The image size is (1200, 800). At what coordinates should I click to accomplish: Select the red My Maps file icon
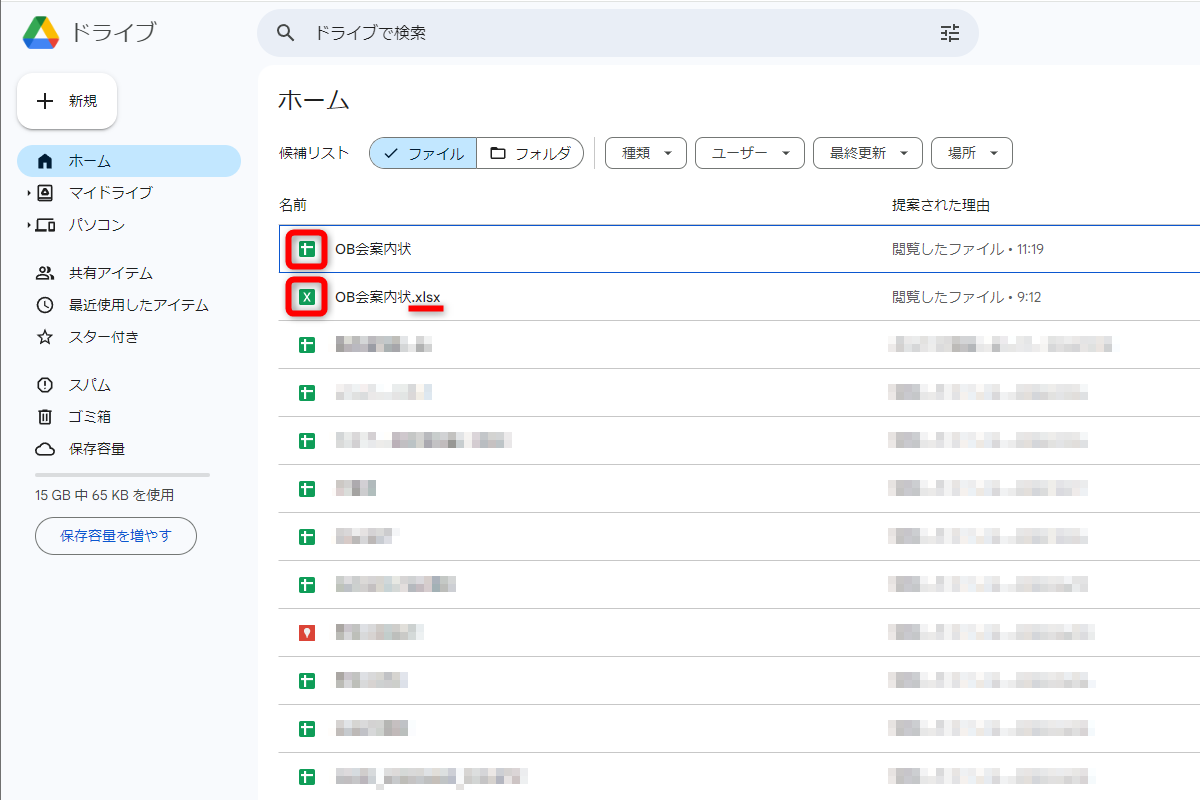306,632
